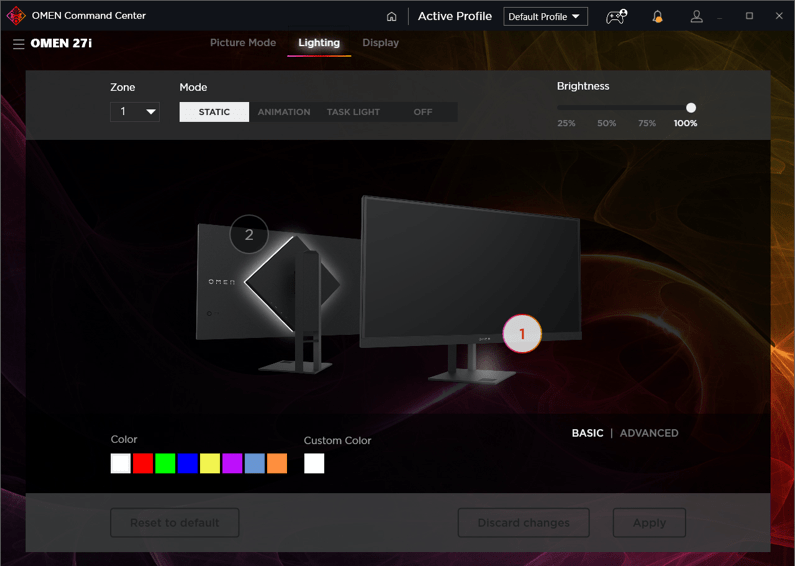Pick the purple color swatch
This screenshot has height=566, width=795.
pyautogui.click(x=232, y=464)
